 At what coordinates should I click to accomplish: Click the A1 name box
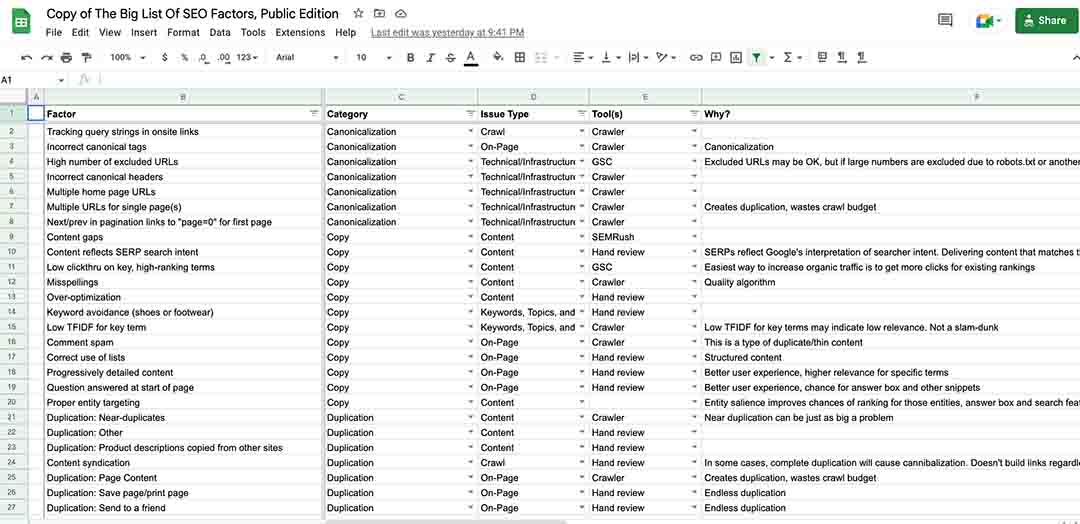pos(28,80)
